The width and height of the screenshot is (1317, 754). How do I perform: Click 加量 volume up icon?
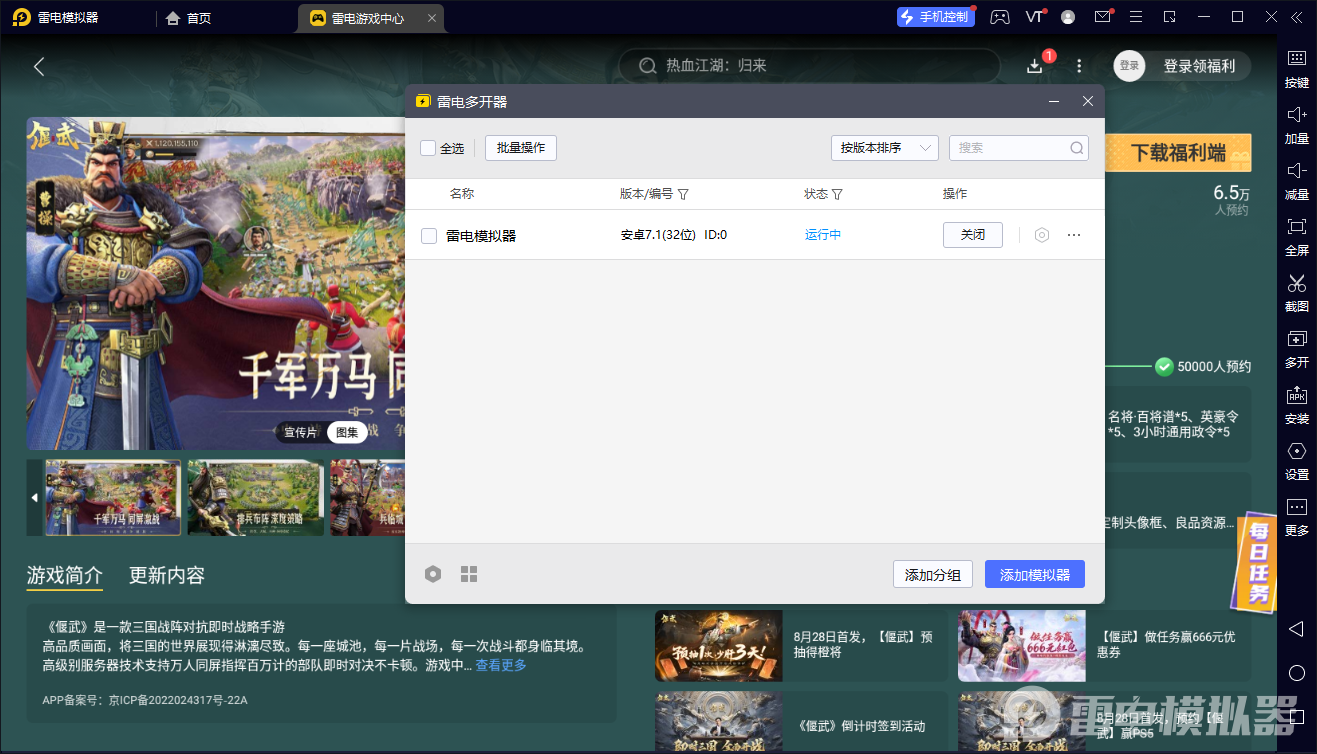1296,115
